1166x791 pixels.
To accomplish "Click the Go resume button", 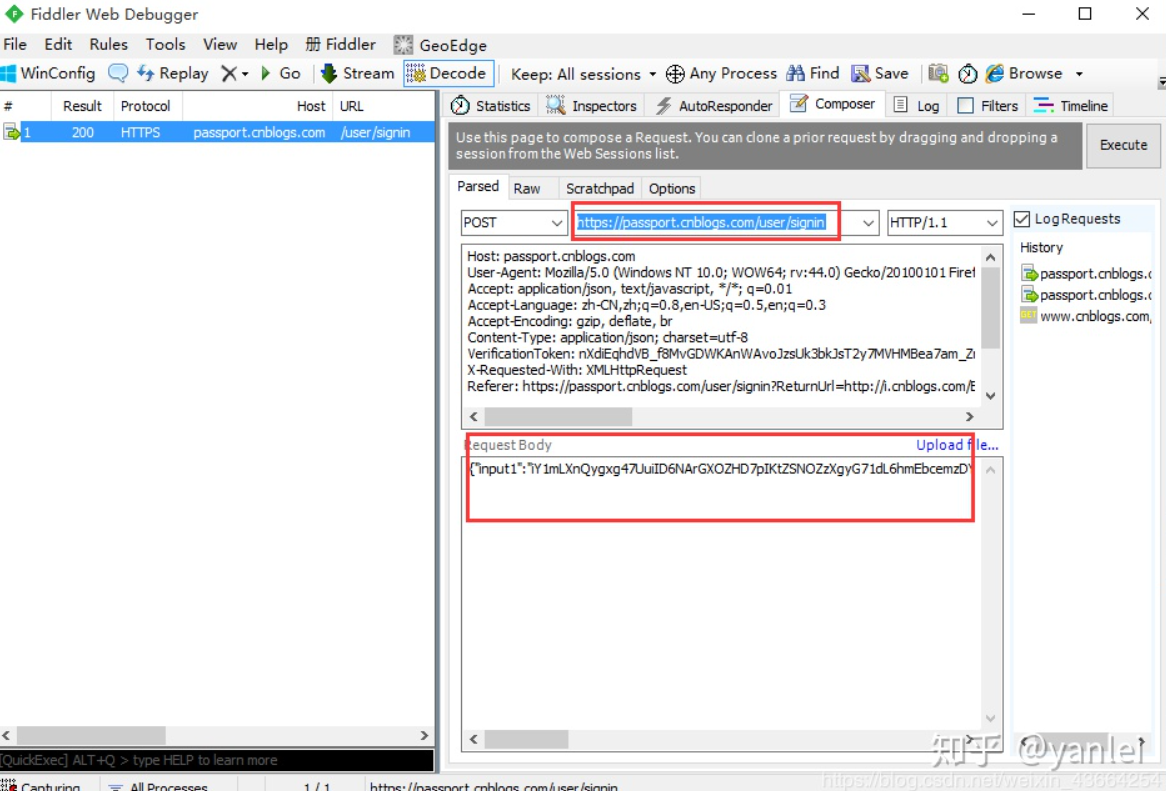I will point(280,74).
